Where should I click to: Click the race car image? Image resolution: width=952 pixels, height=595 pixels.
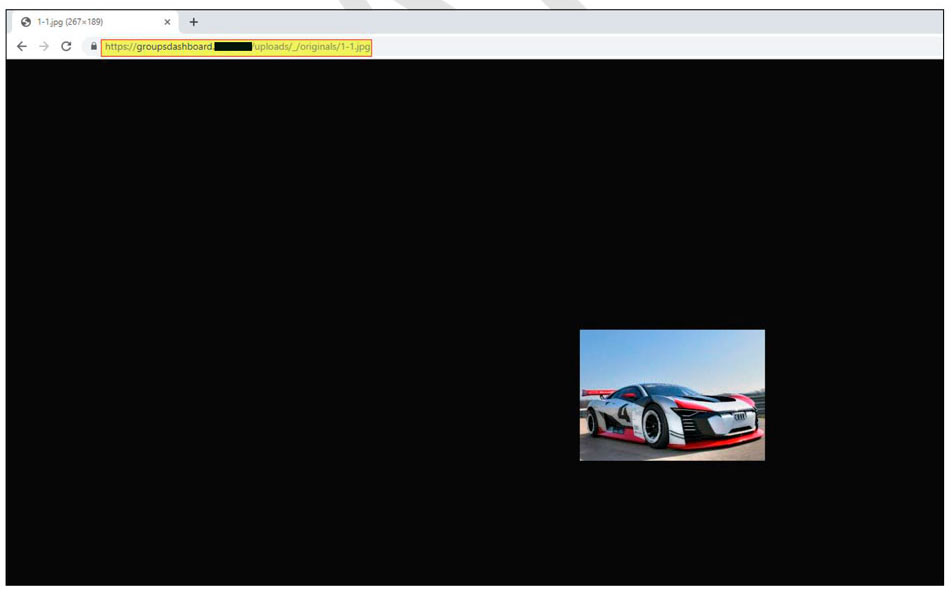pyautogui.click(x=670, y=396)
